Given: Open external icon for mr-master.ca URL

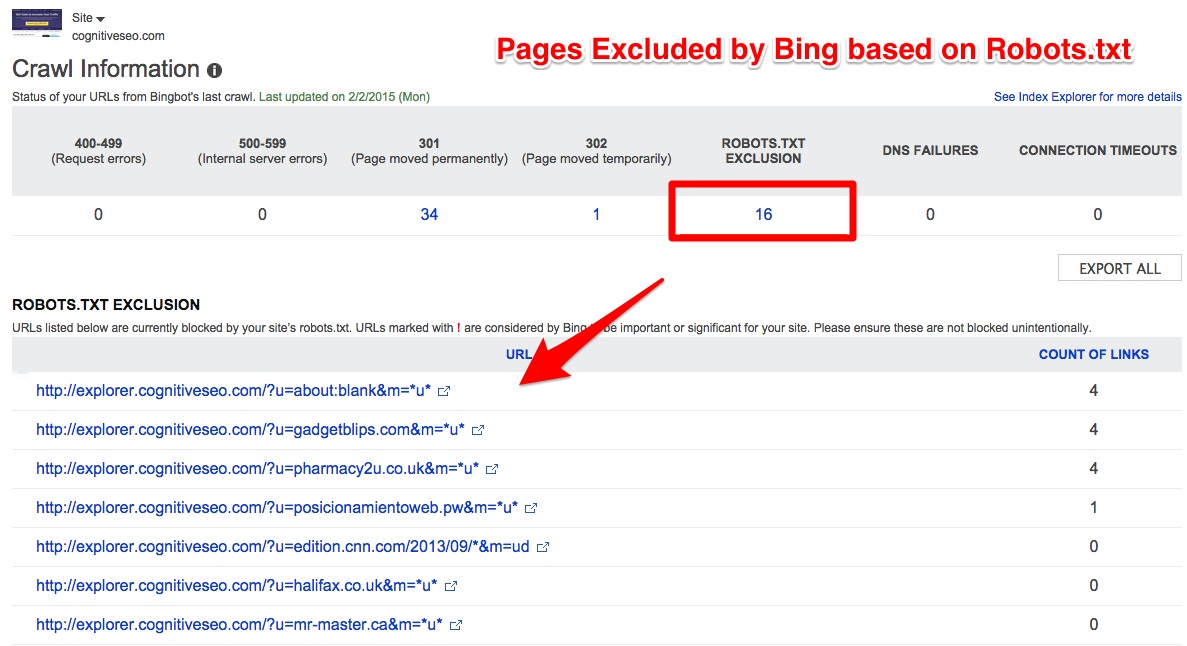Looking at the screenshot, I should coord(456,626).
